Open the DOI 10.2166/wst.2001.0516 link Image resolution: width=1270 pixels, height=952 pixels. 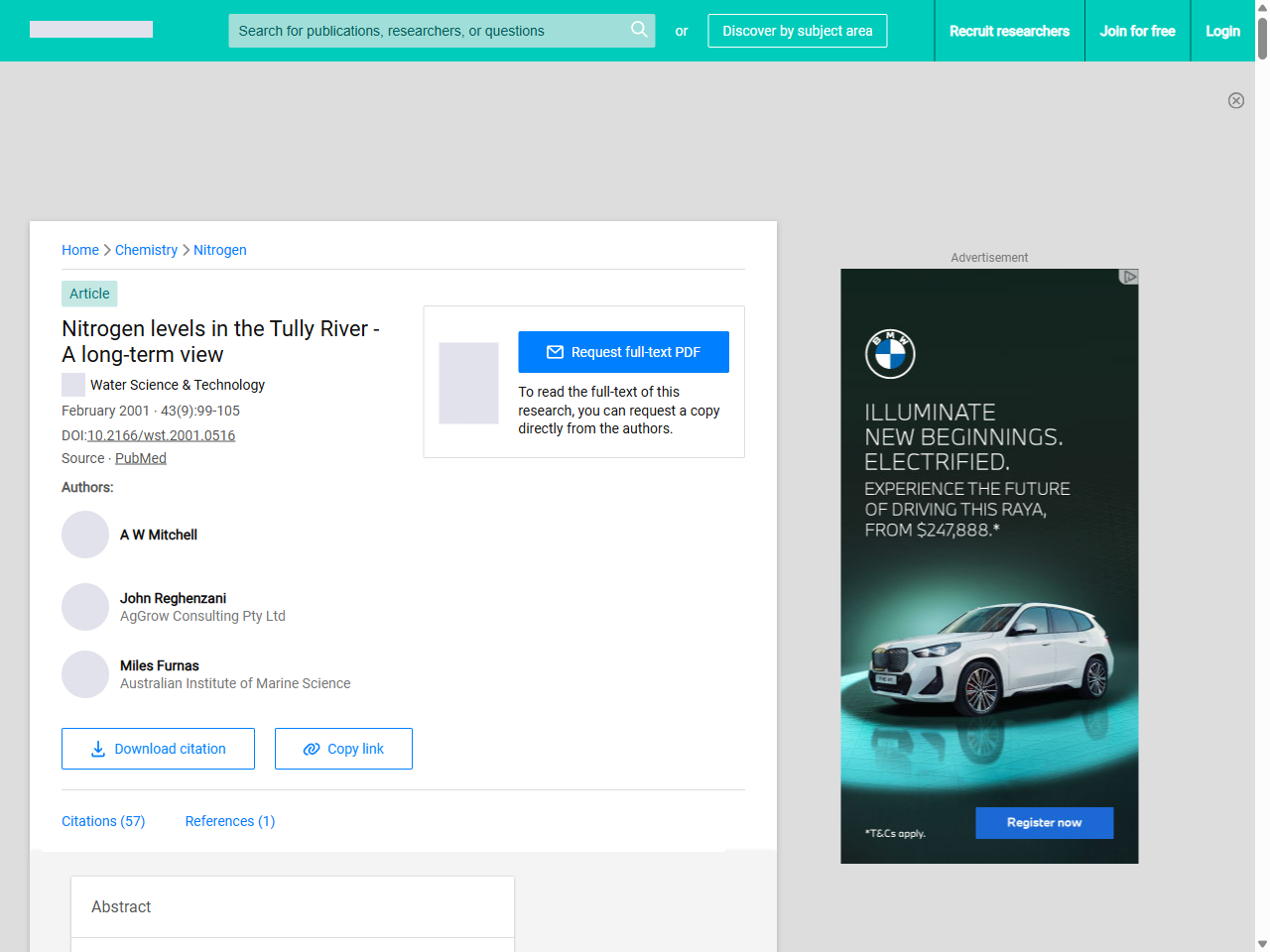[x=161, y=435]
